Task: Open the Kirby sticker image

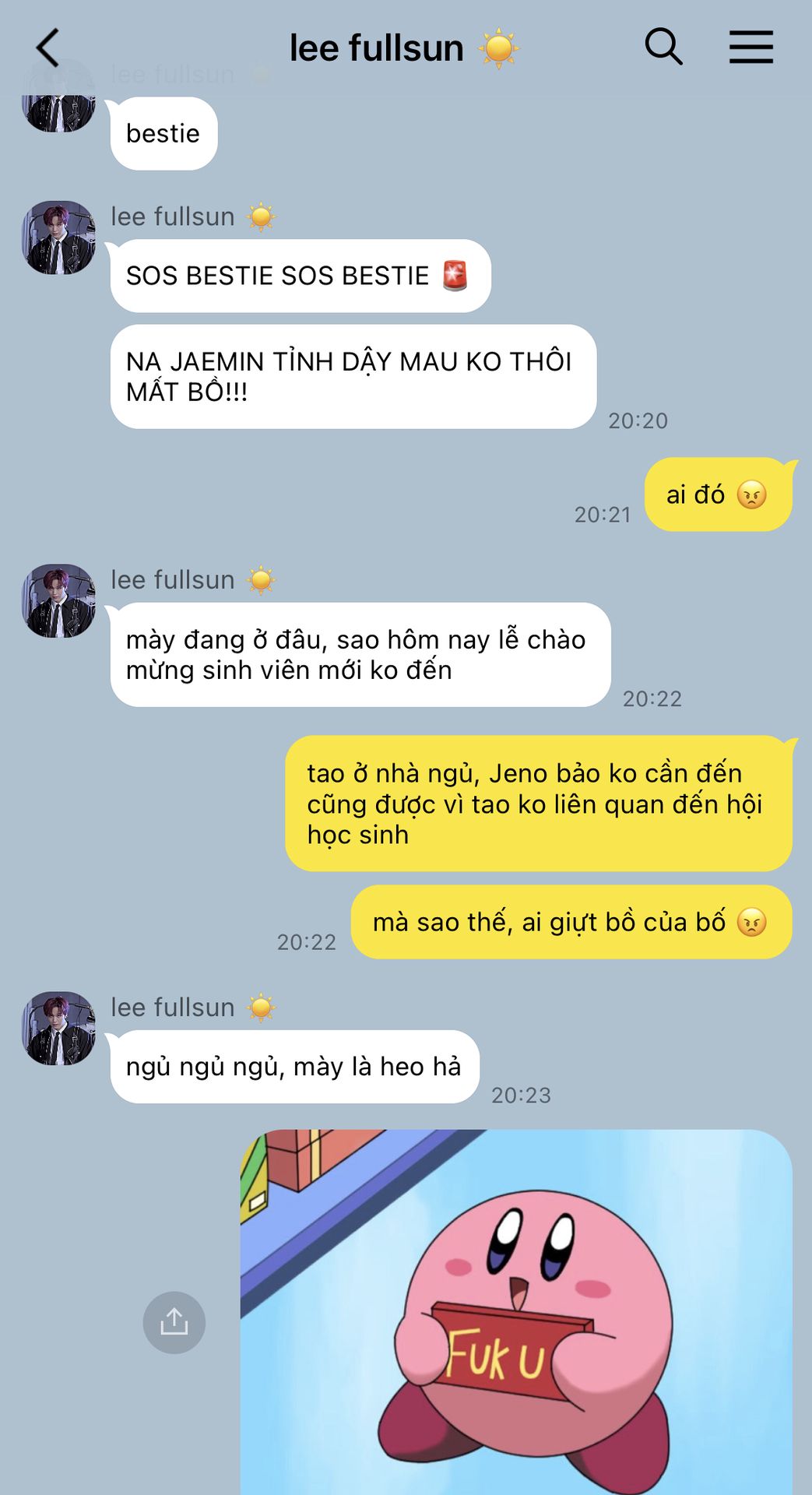Action: (x=516, y=1312)
